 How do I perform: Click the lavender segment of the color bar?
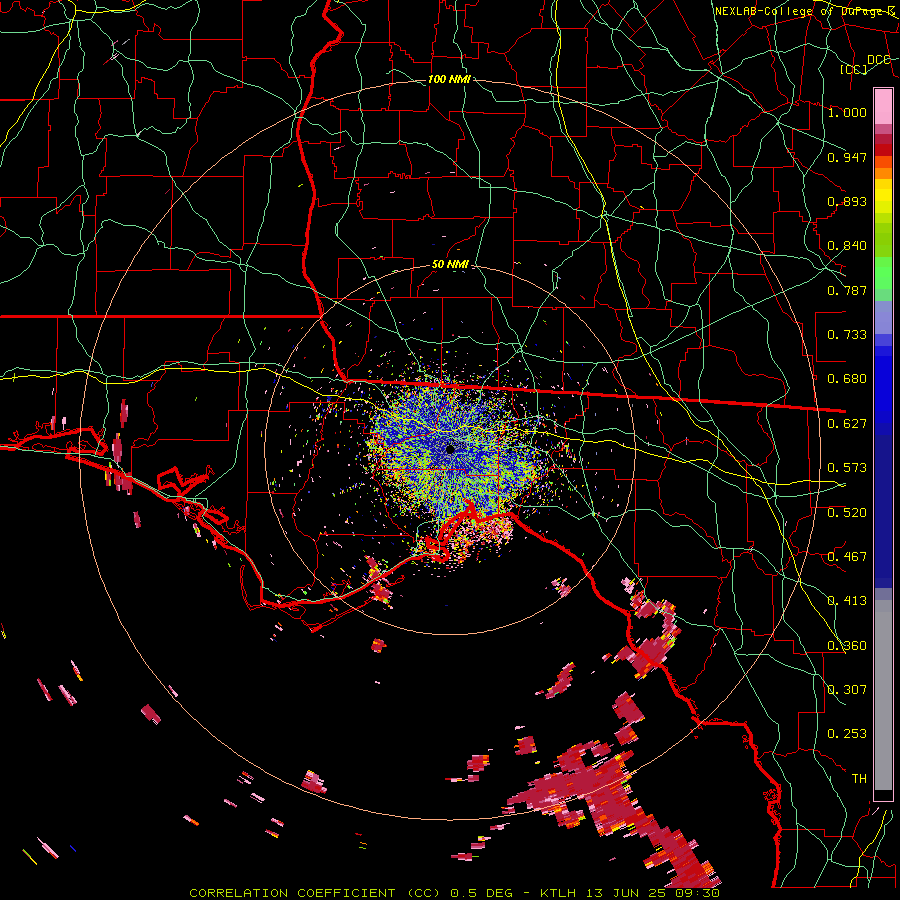pyautogui.click(x=883, y=319)
